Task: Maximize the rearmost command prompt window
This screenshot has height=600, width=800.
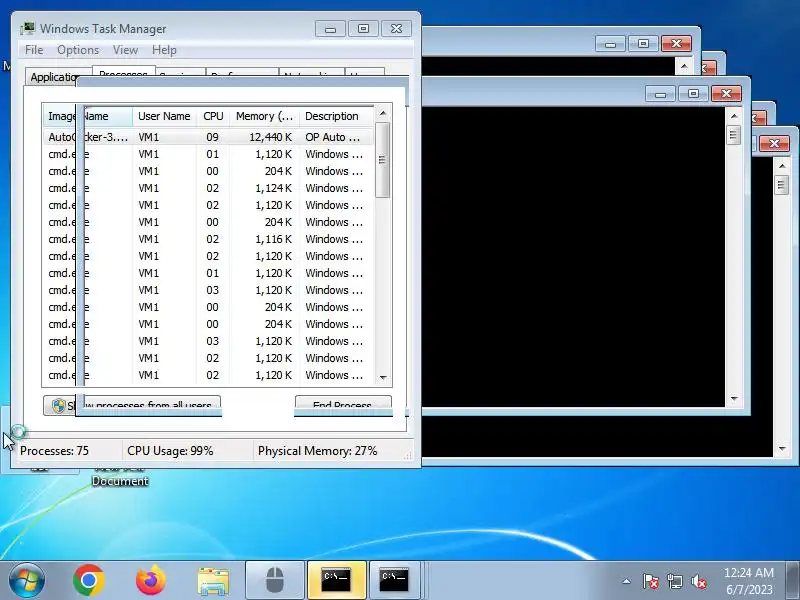Action: point(643,44)
